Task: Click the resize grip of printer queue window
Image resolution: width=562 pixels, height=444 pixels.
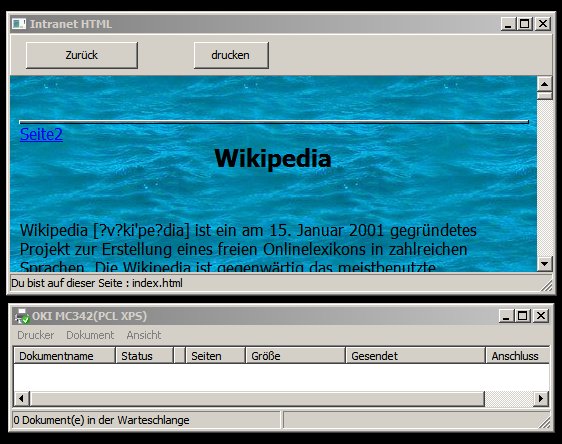Action: click(544, 422)
